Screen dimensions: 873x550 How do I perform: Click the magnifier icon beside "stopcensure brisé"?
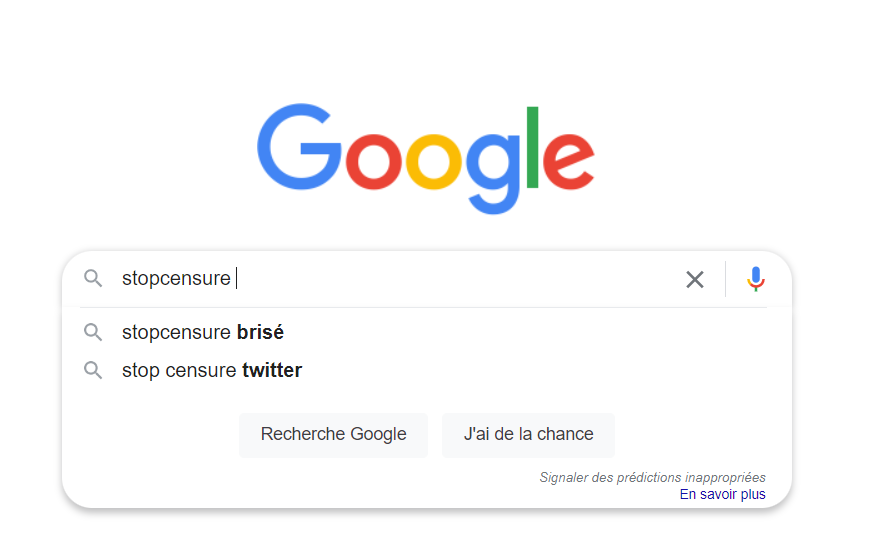93,332
